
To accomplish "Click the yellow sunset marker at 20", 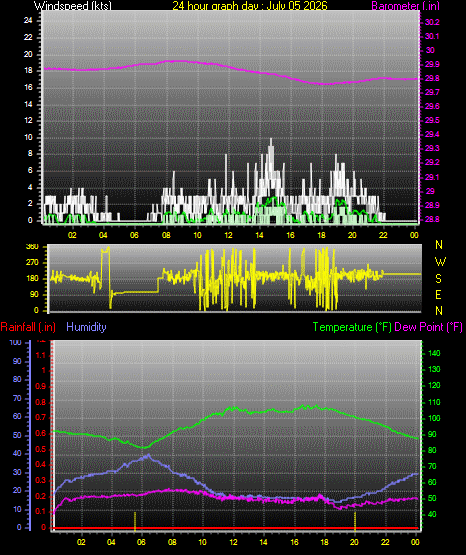I will pos(355,521).
